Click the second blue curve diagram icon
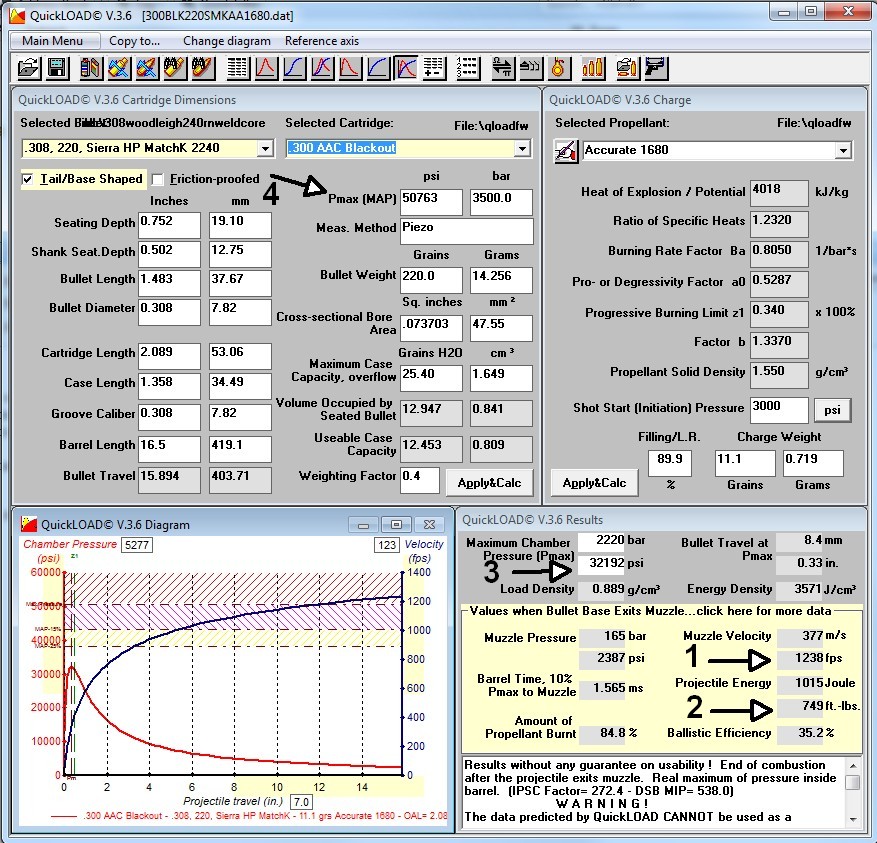 click(x=378, y=68)
